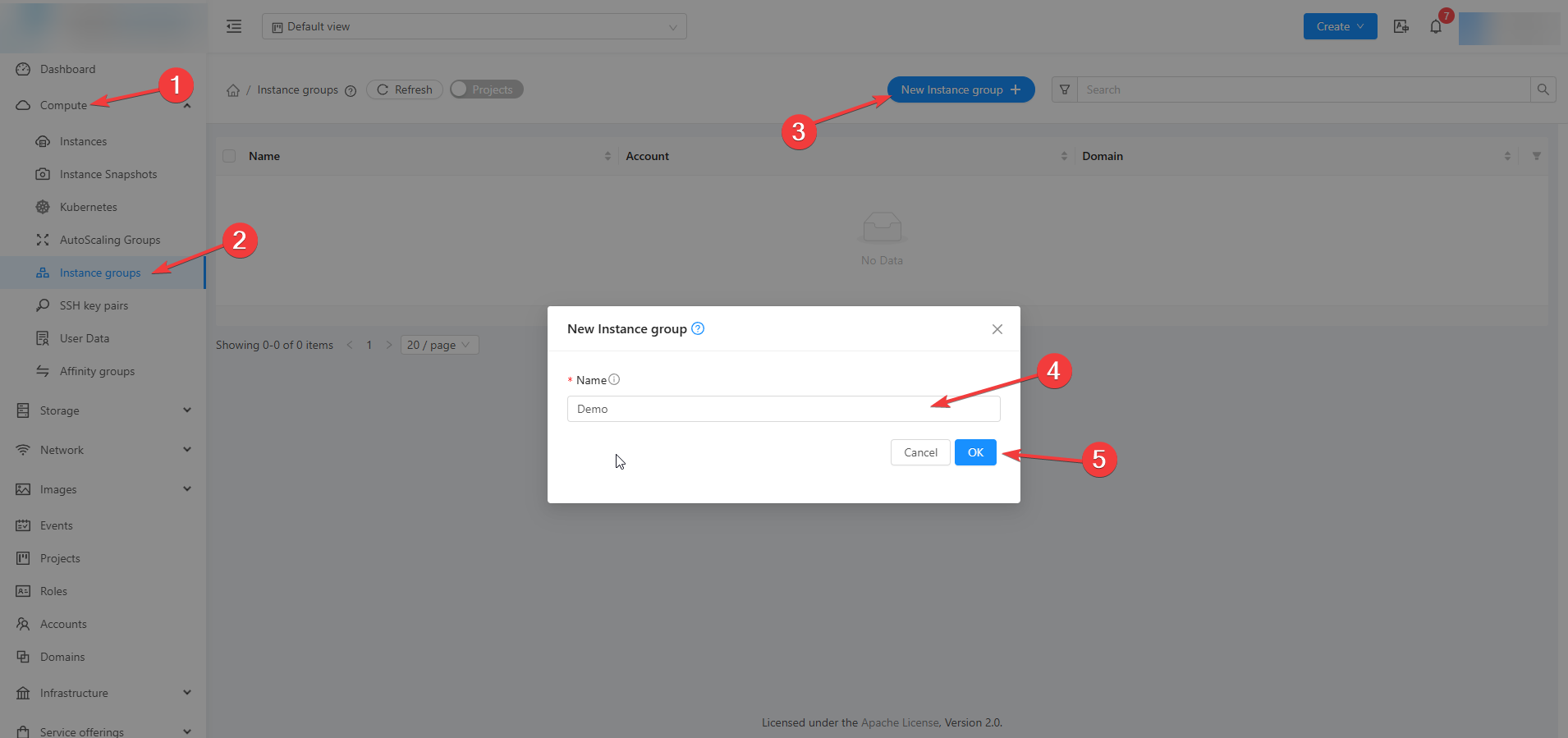Click the filter funnel icon beside Search
The image size is (1568, 738).
point(1064,89)
